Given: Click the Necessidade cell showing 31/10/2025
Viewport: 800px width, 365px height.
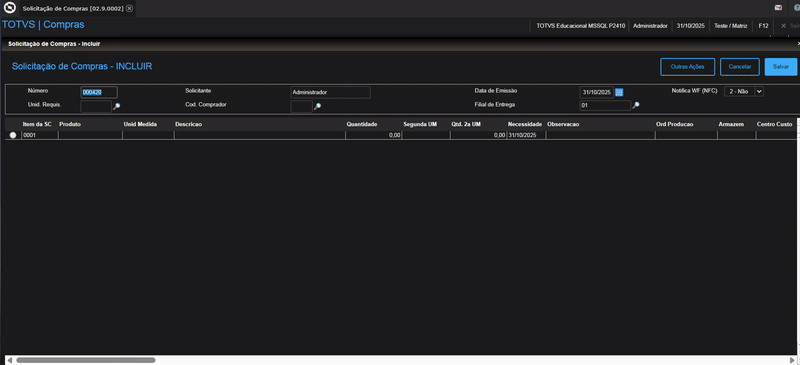Looking at the screenshot, I should point(526,135).
